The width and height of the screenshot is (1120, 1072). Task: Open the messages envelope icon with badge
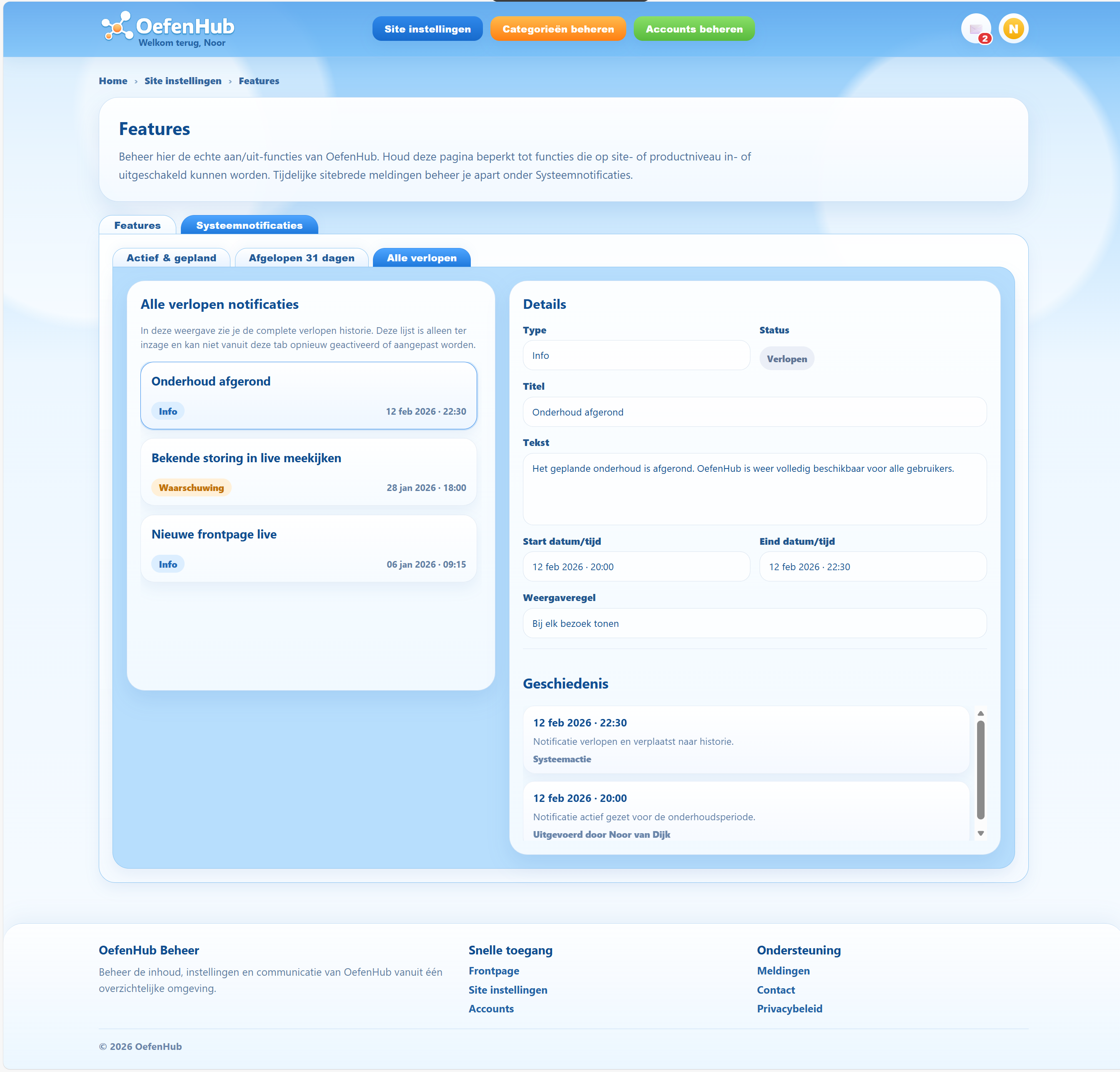tap(975, 29)
